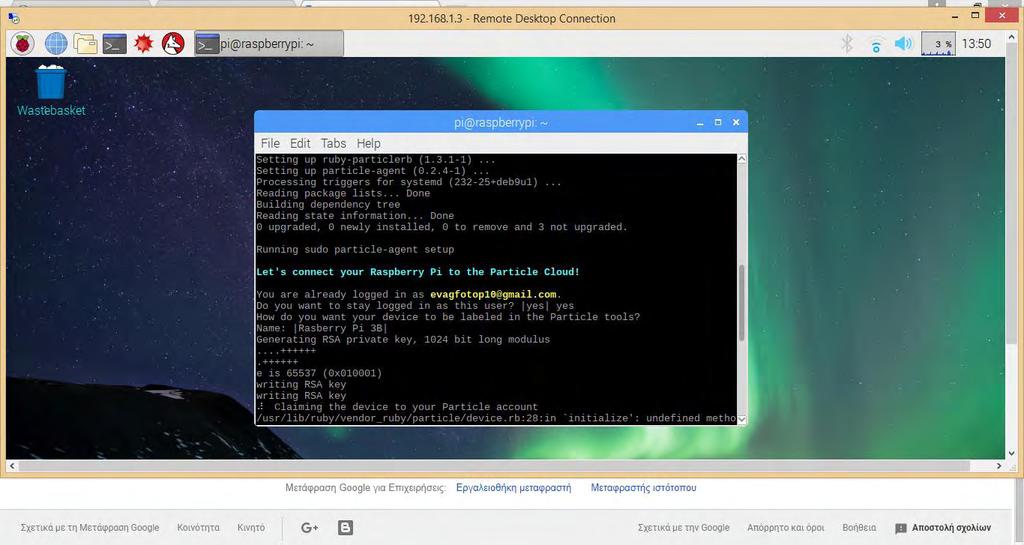Minimize the pi@raspberrypi terminal window
The image size is (1024, 545).
pos(700,123)
